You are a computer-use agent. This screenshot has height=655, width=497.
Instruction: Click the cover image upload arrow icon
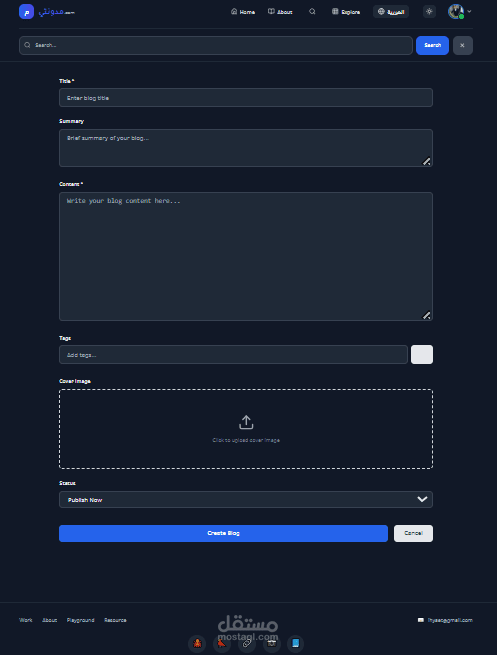click(246, 422)
